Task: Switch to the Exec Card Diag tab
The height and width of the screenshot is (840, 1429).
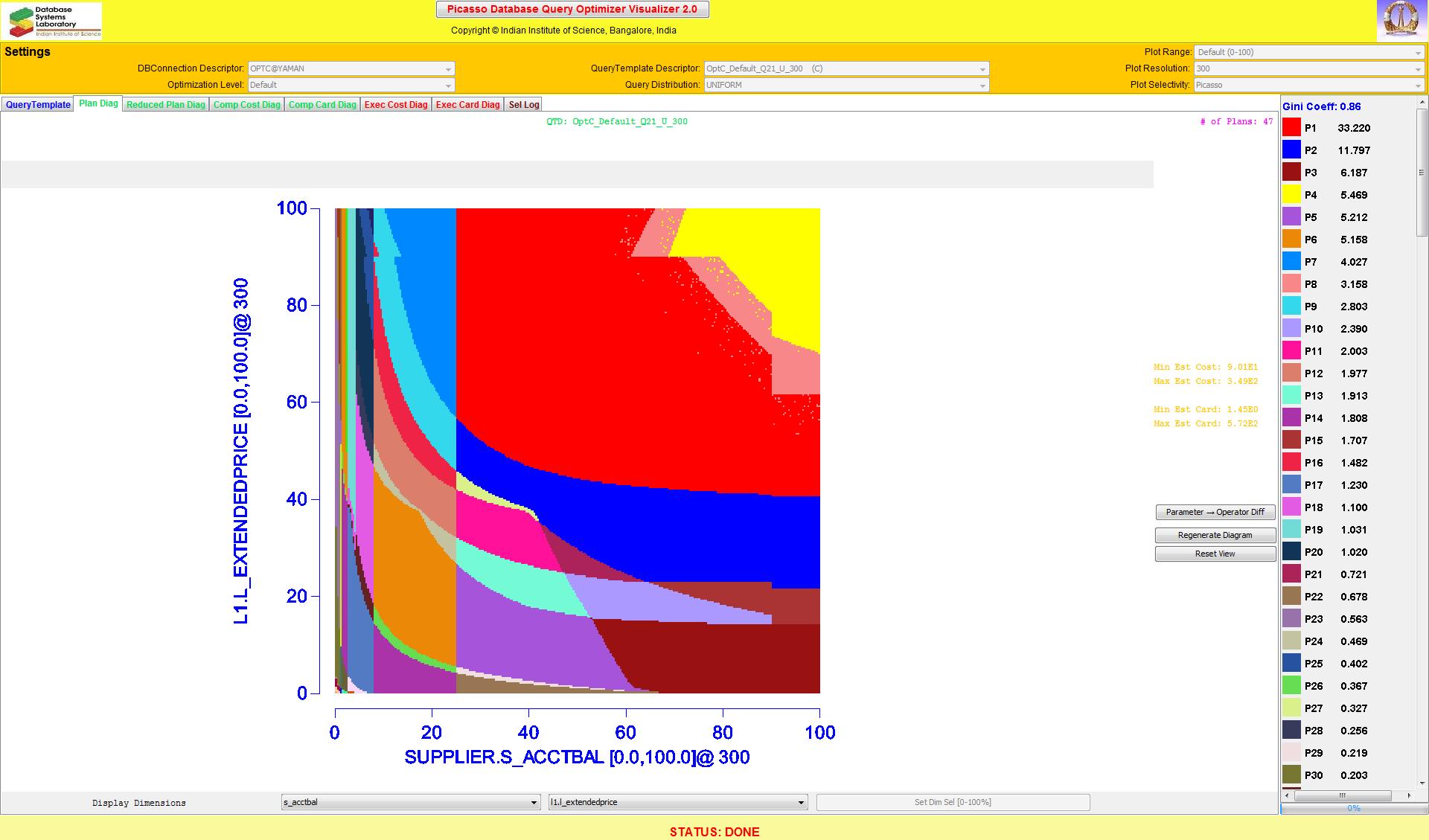Action: (x=467, y=105)
